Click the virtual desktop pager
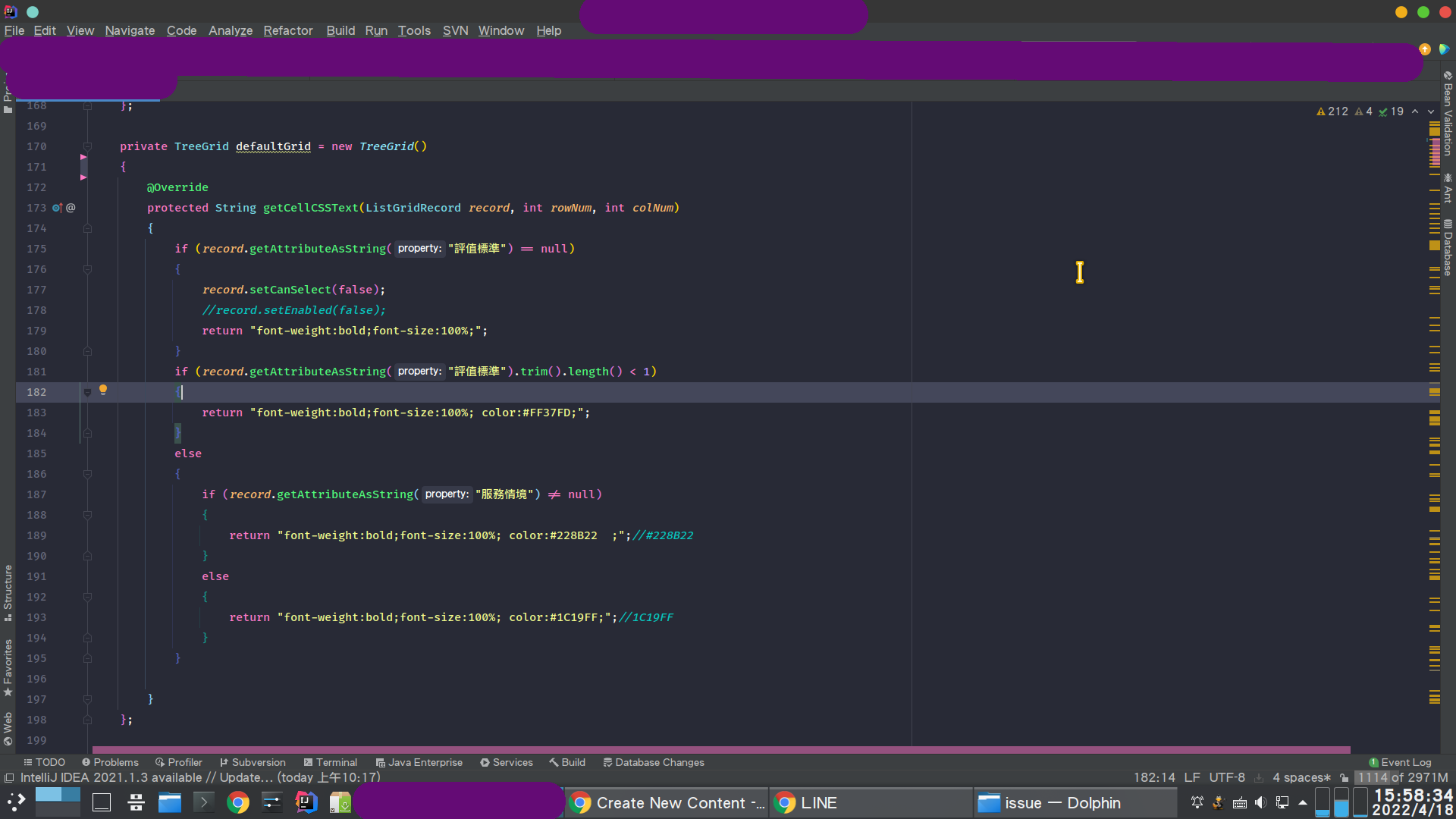Screen dimensions: 1456x819 coord(58,802)
